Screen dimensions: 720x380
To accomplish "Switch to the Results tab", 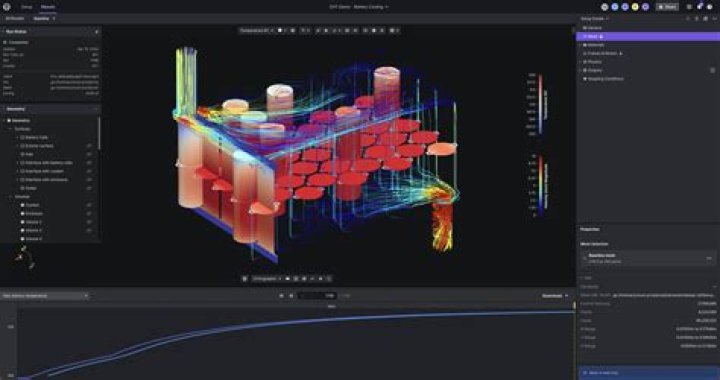I will coord(48,7).
